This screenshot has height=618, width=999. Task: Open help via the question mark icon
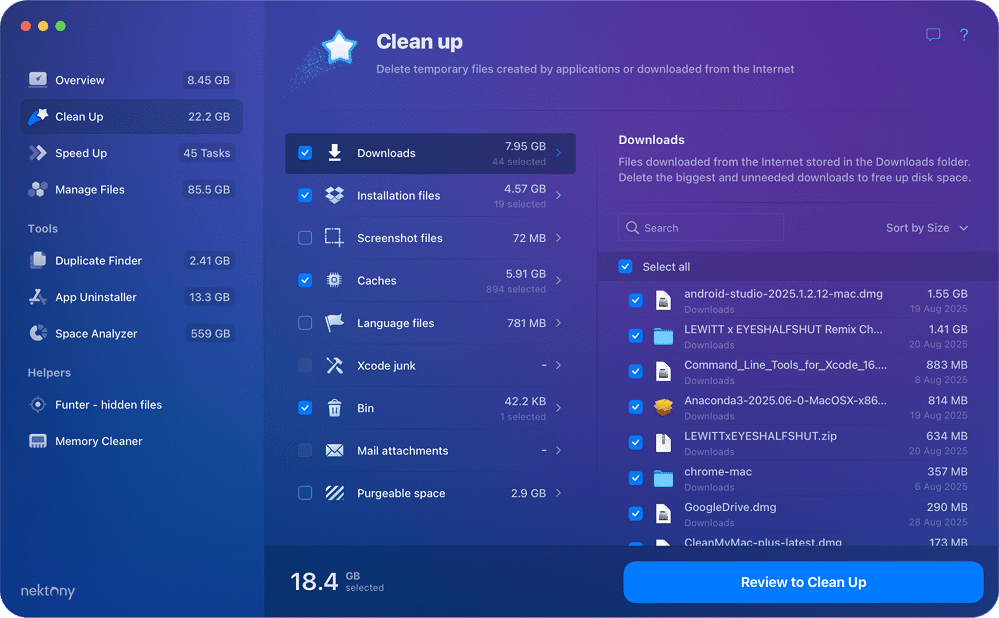pos(964,34)
